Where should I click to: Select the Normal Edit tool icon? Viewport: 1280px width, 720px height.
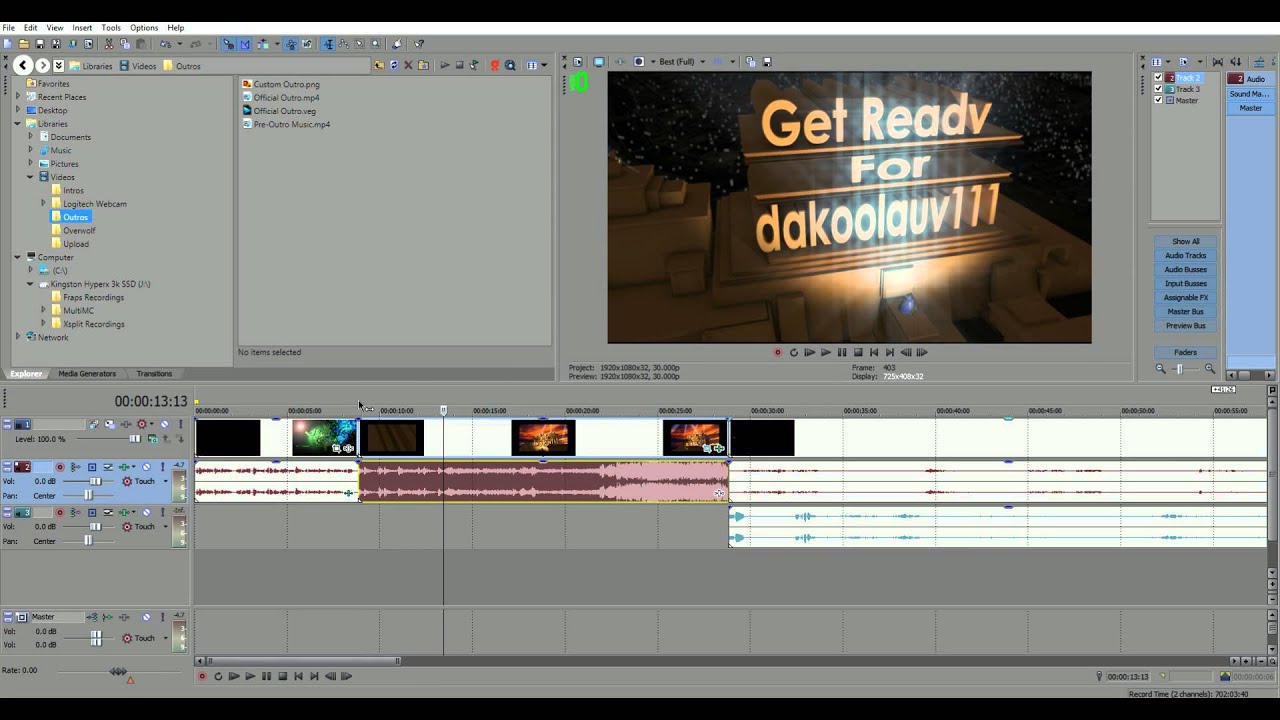pyautogui.click(x=327, y=44)
